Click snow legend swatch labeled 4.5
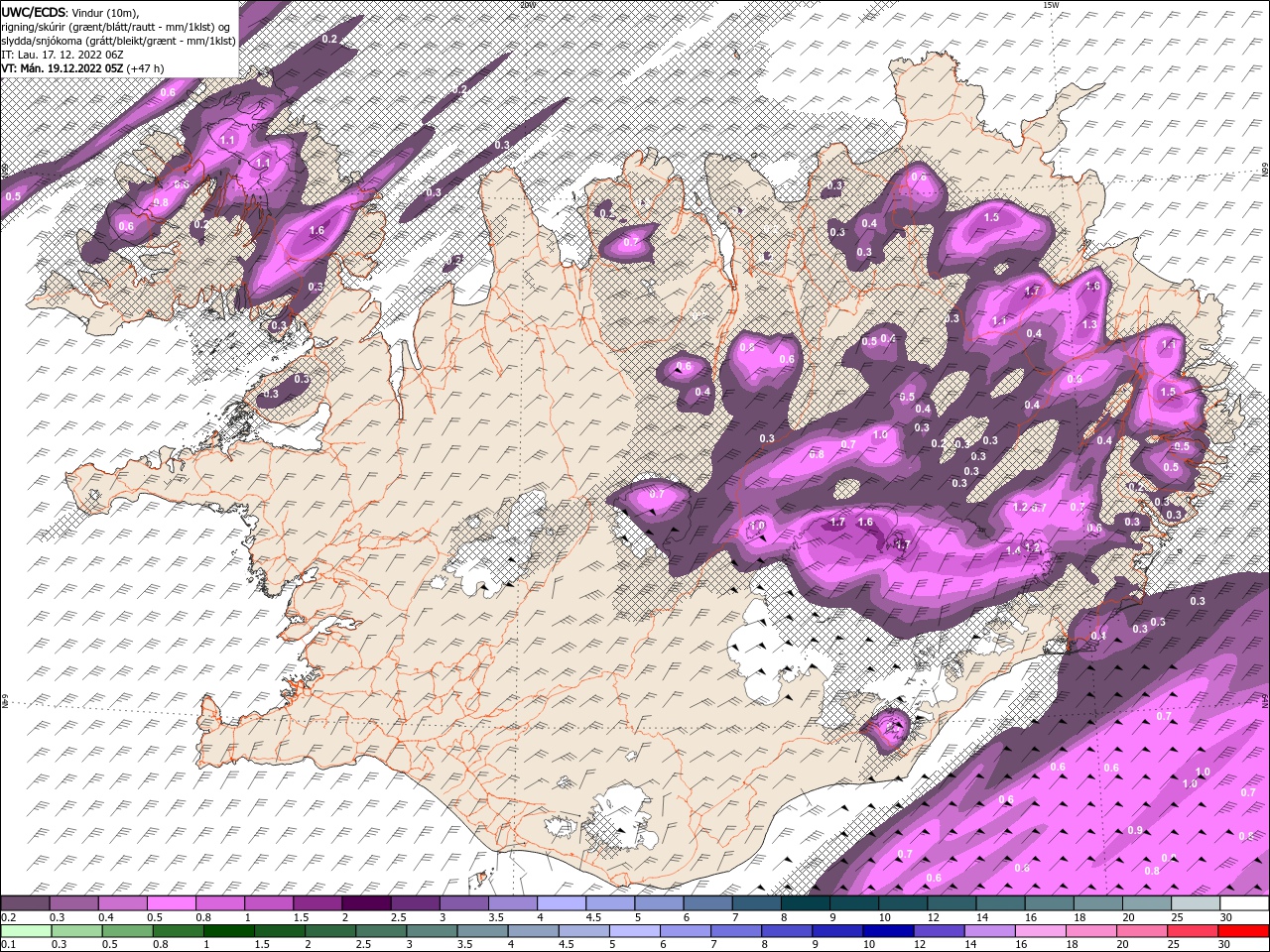1270x952 pixels. 611,903
